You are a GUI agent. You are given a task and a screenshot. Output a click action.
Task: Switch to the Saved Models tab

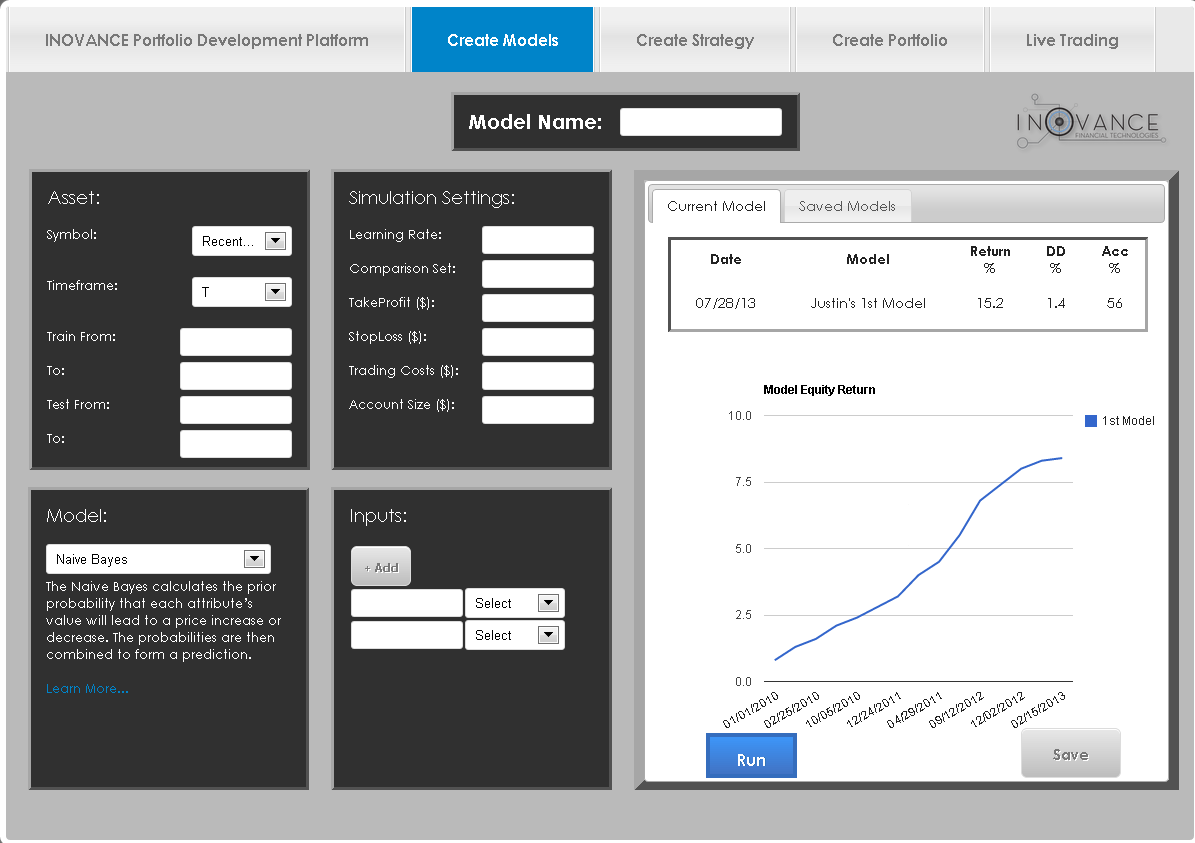847,206
